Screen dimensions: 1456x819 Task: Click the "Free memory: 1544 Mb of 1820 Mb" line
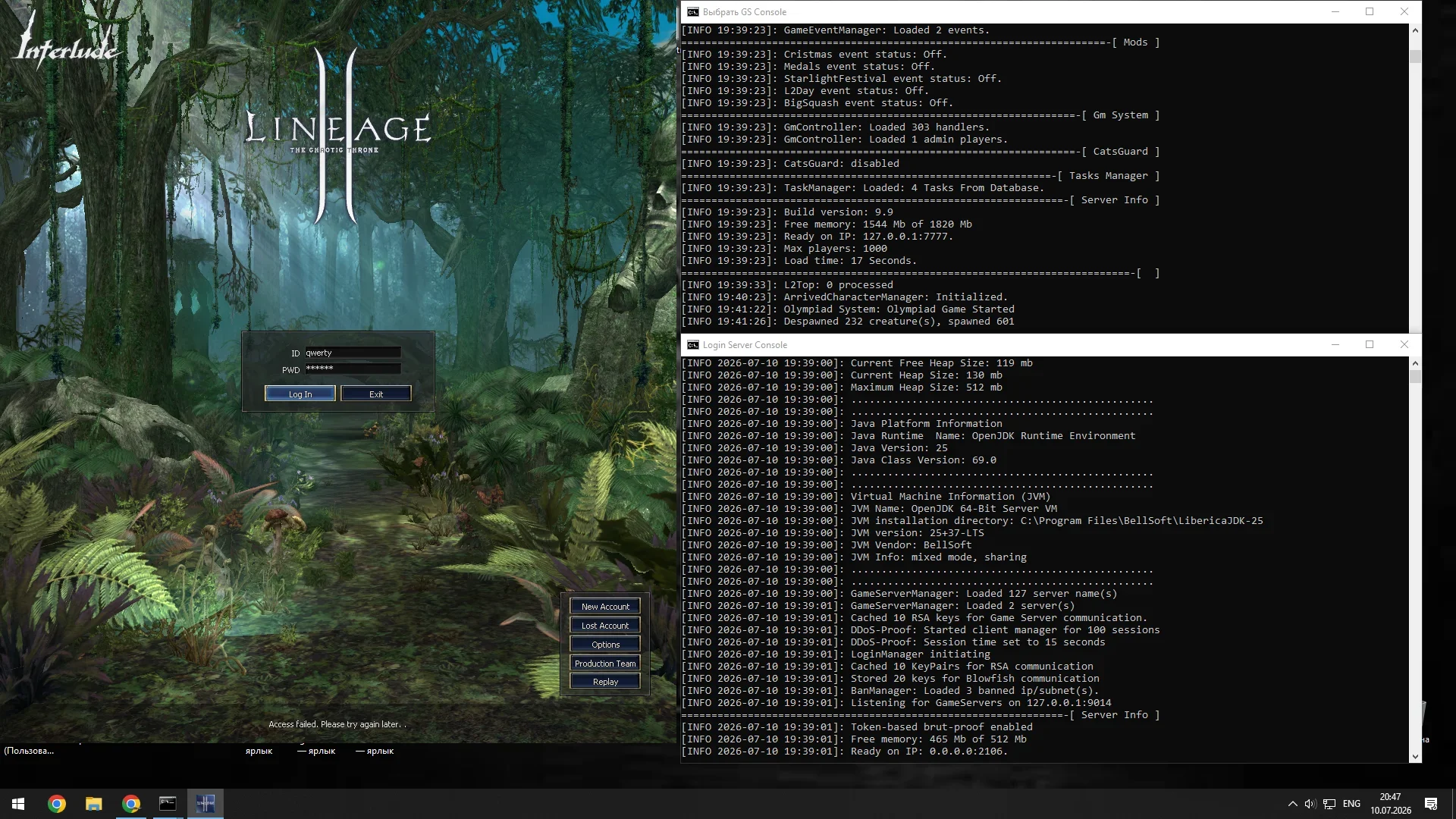click(827, 224)
